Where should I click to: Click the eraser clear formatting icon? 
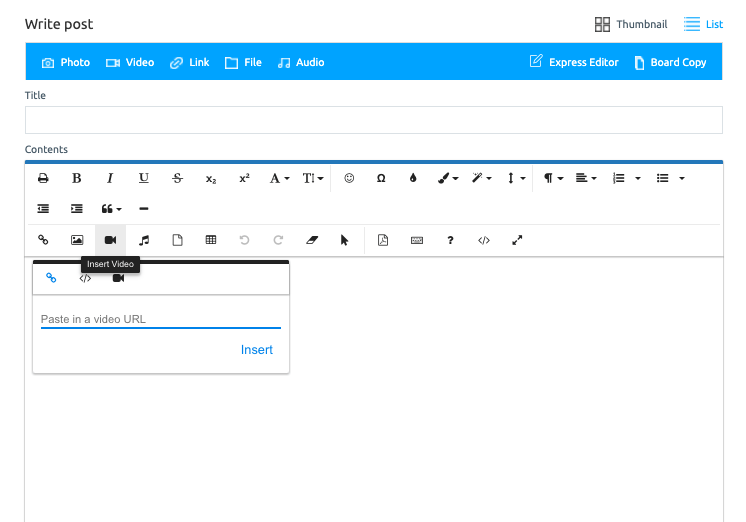(x=311, y=240)
